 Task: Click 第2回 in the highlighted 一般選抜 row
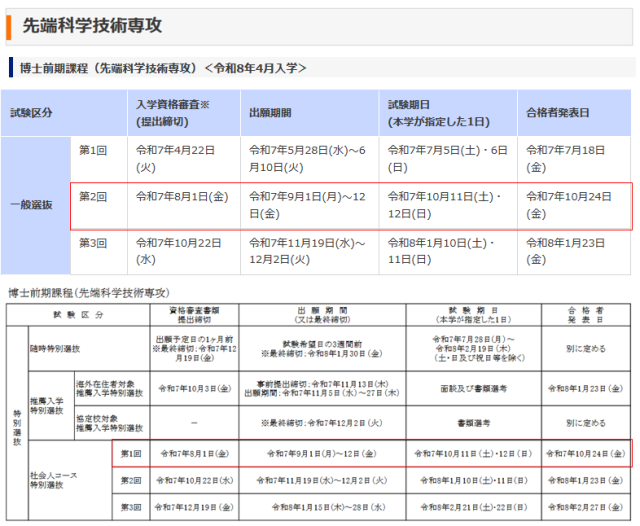click(93, 196)
